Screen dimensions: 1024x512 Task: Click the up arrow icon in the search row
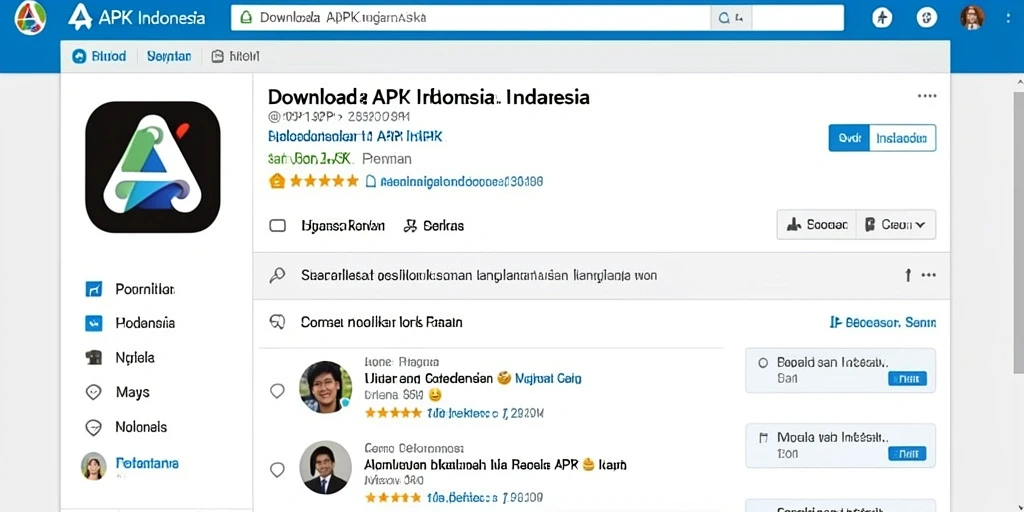click(x=908, y=276)
